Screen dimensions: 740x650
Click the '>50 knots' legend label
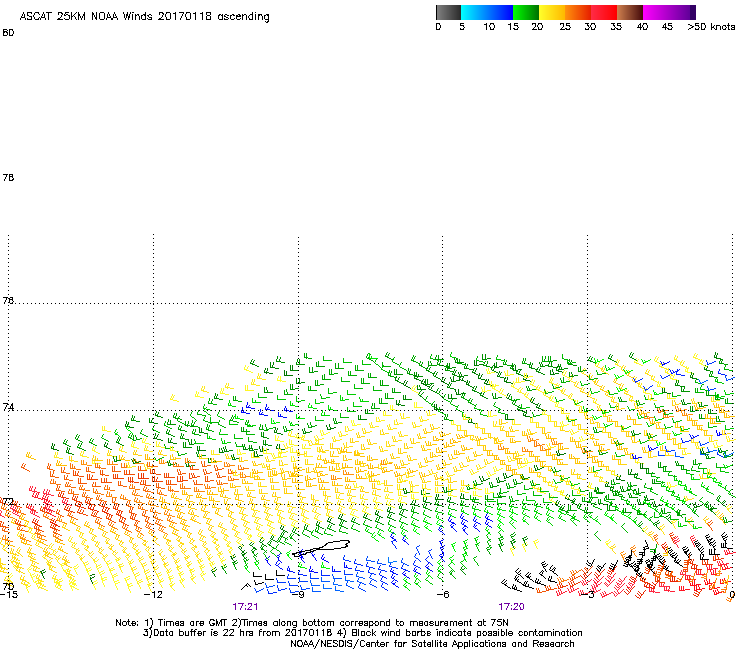tap(711, 27)
